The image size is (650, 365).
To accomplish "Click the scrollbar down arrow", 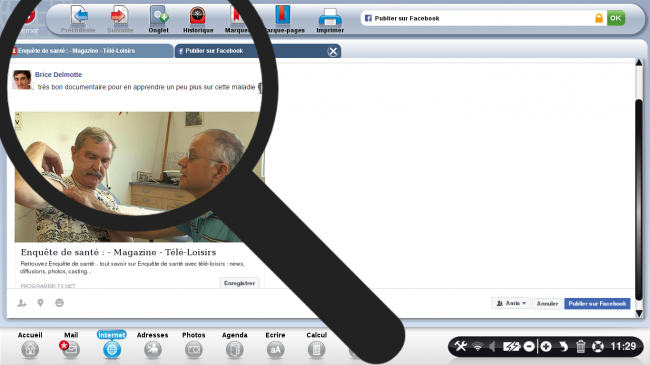I will (639, 314).
